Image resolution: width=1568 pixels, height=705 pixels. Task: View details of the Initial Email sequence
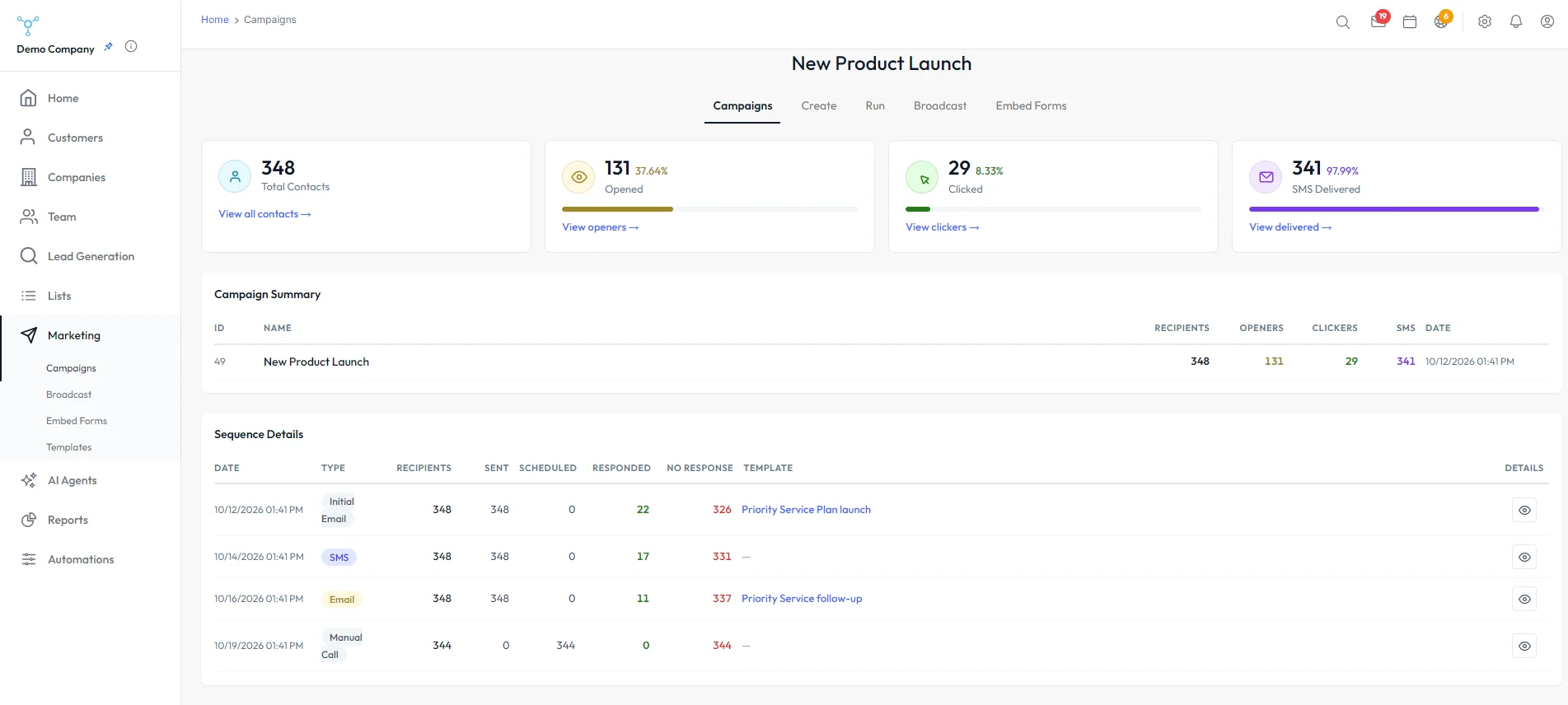tap(1524, 510)
